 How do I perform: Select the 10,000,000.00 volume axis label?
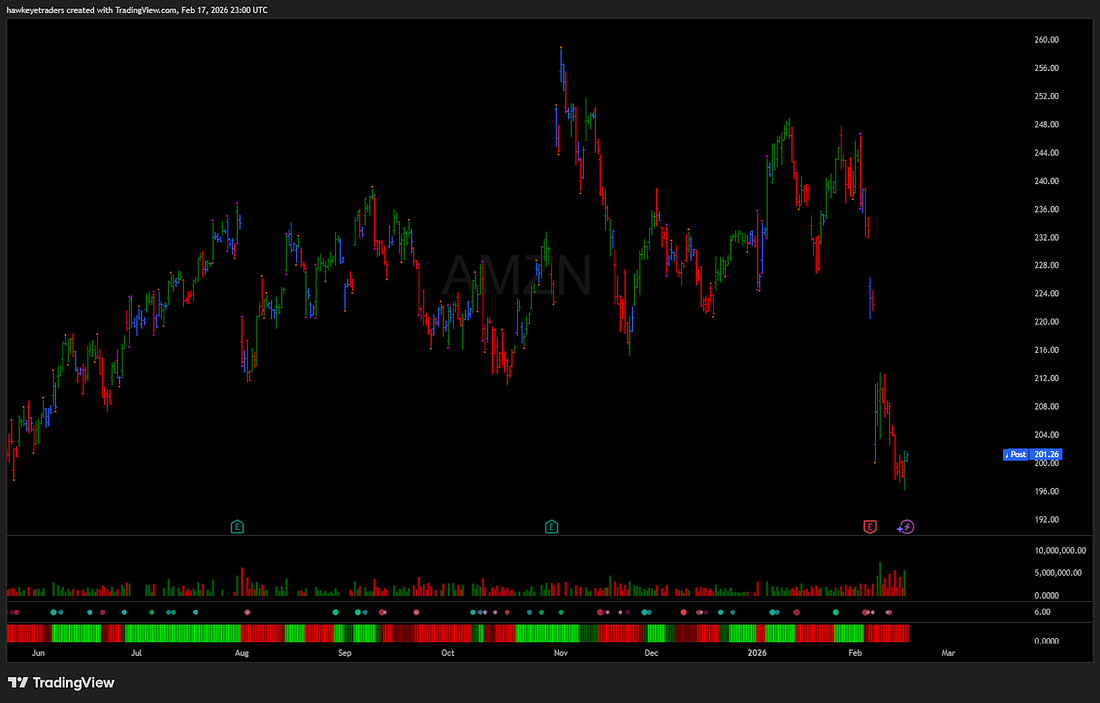(1060, 551)
